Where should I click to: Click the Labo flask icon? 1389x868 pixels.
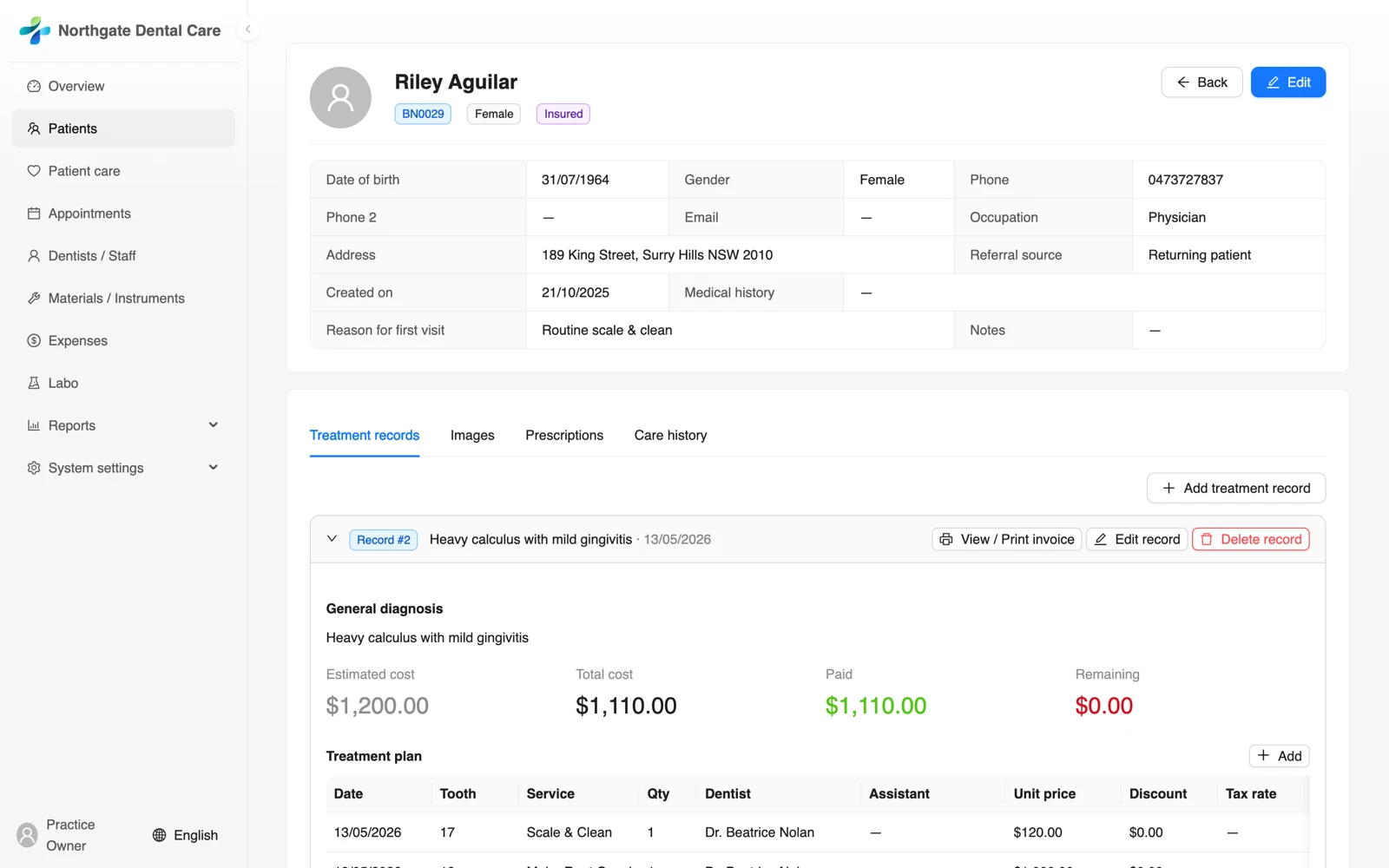pyautogui.click(x=34, y=383)
